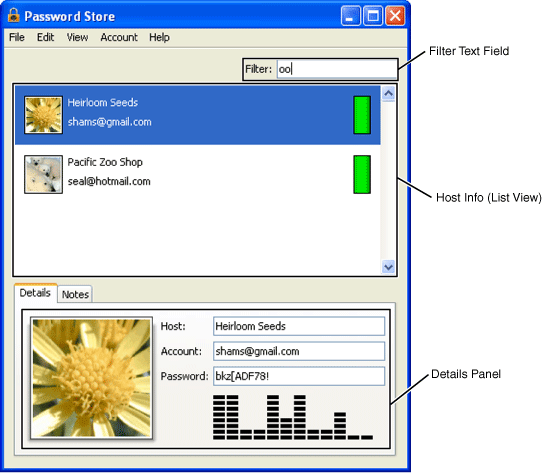Click the Account field with shams@gmail.com
Image resolution: width=543 pixels, height=473 pixels.
299,351
